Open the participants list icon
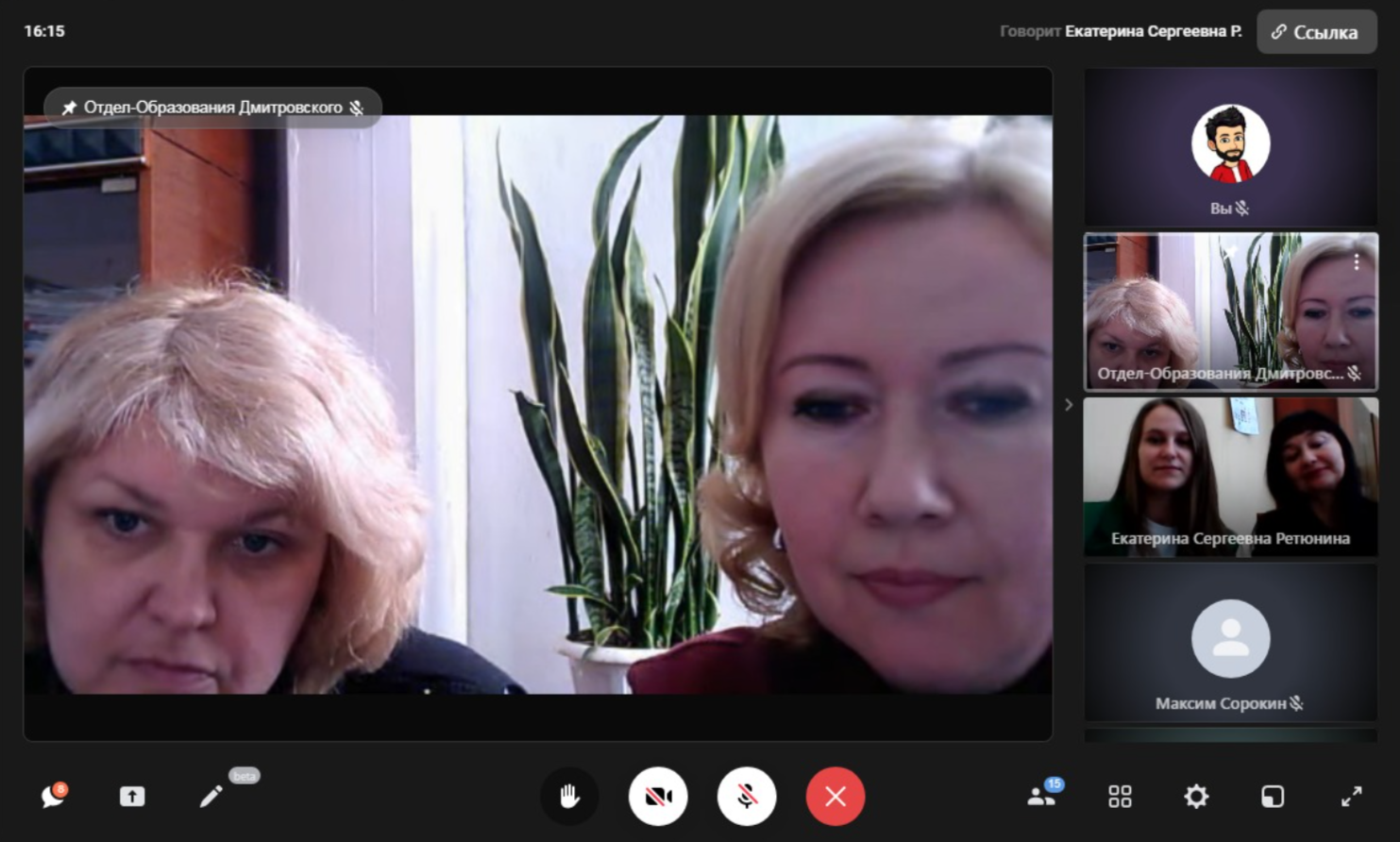Viewport: 1400px width, 842px height. [x=1041, y=797]
